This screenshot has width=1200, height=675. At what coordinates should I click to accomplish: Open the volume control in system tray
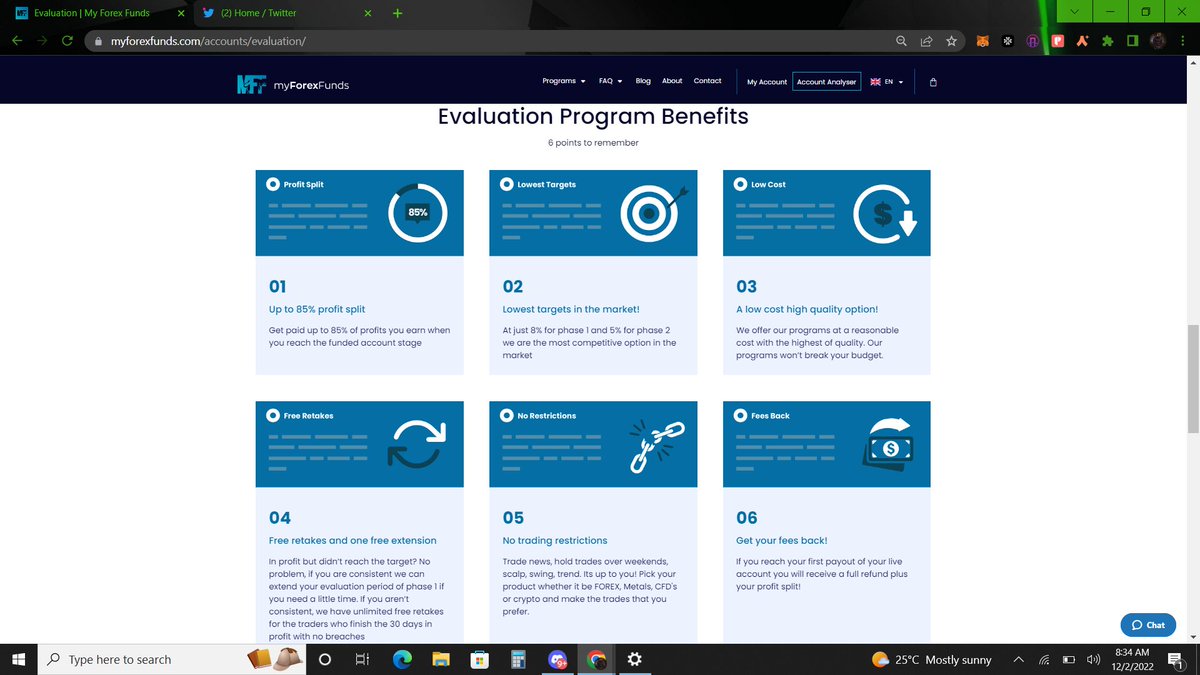[1093, 660]
